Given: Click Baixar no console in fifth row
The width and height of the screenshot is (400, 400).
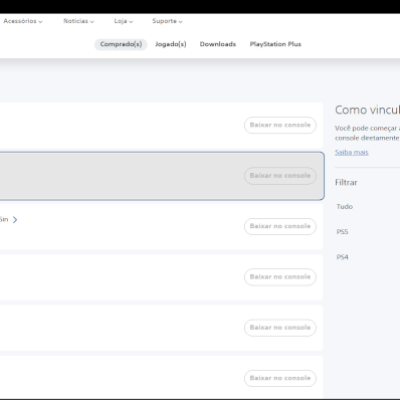Looking at the screenshot, I should click(280, 328).
